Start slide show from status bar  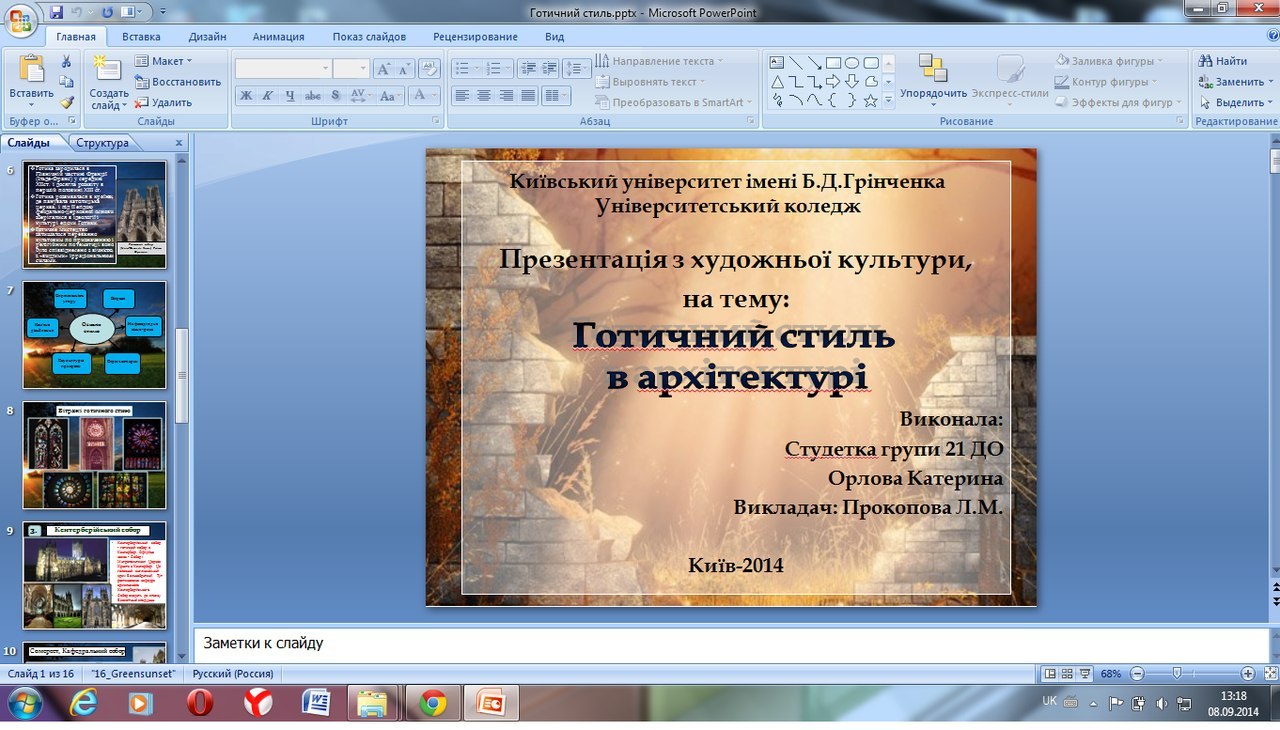[x=1085, y=674]
